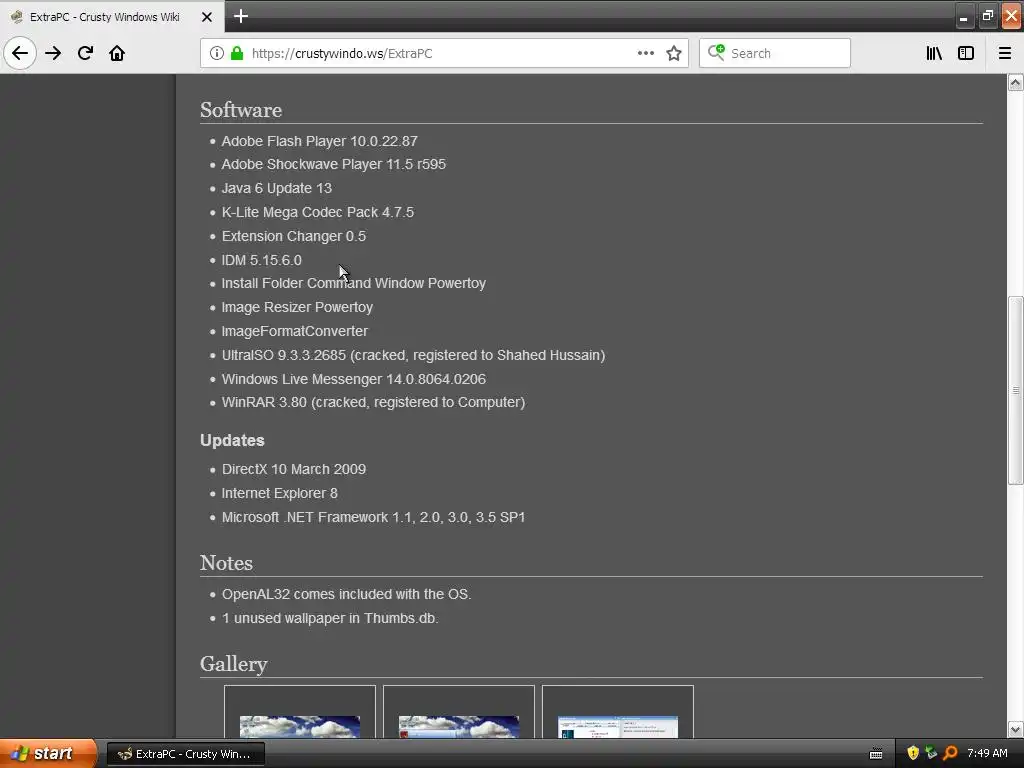Click the Updates subheading
The width and height of the screenshot is (1024, 768).
click(x=232, y=440)
